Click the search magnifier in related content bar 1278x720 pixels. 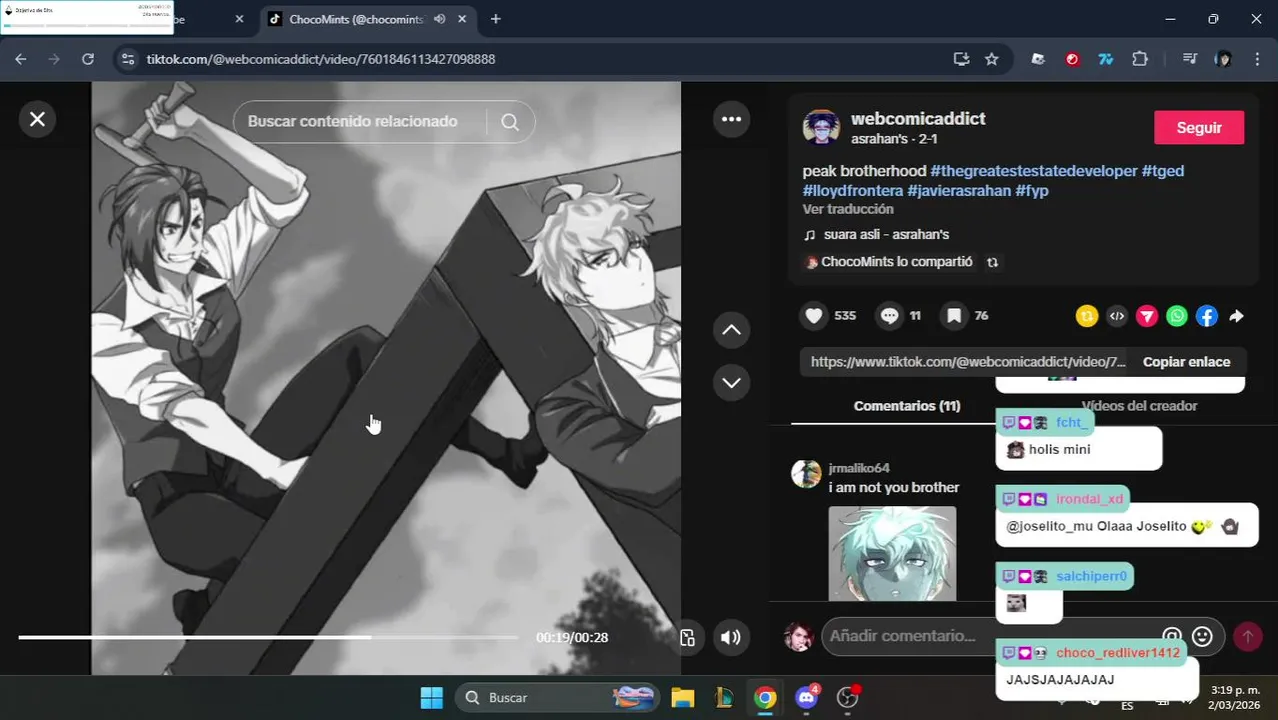510,122
